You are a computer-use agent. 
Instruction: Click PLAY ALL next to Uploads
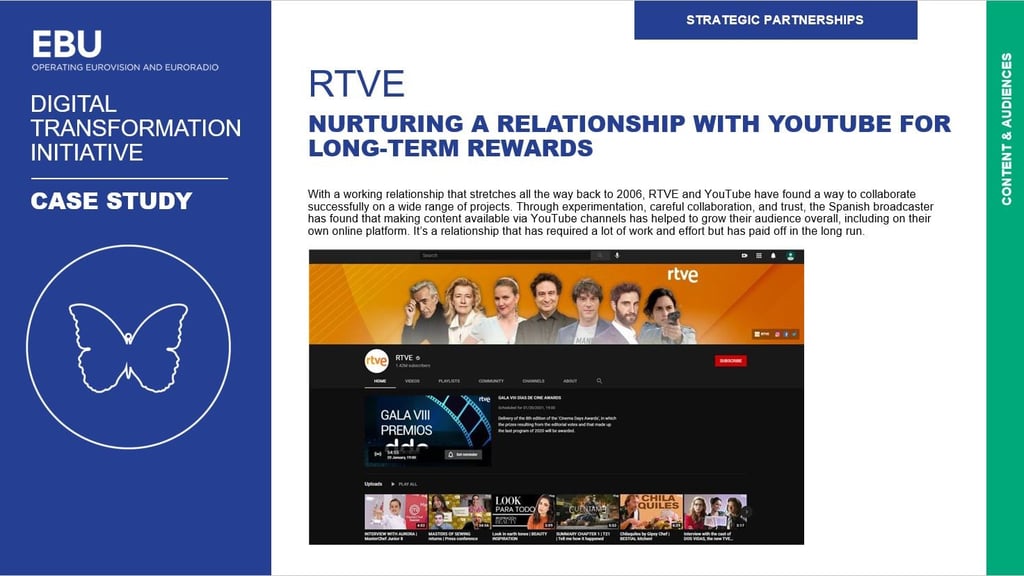[404, 484]
